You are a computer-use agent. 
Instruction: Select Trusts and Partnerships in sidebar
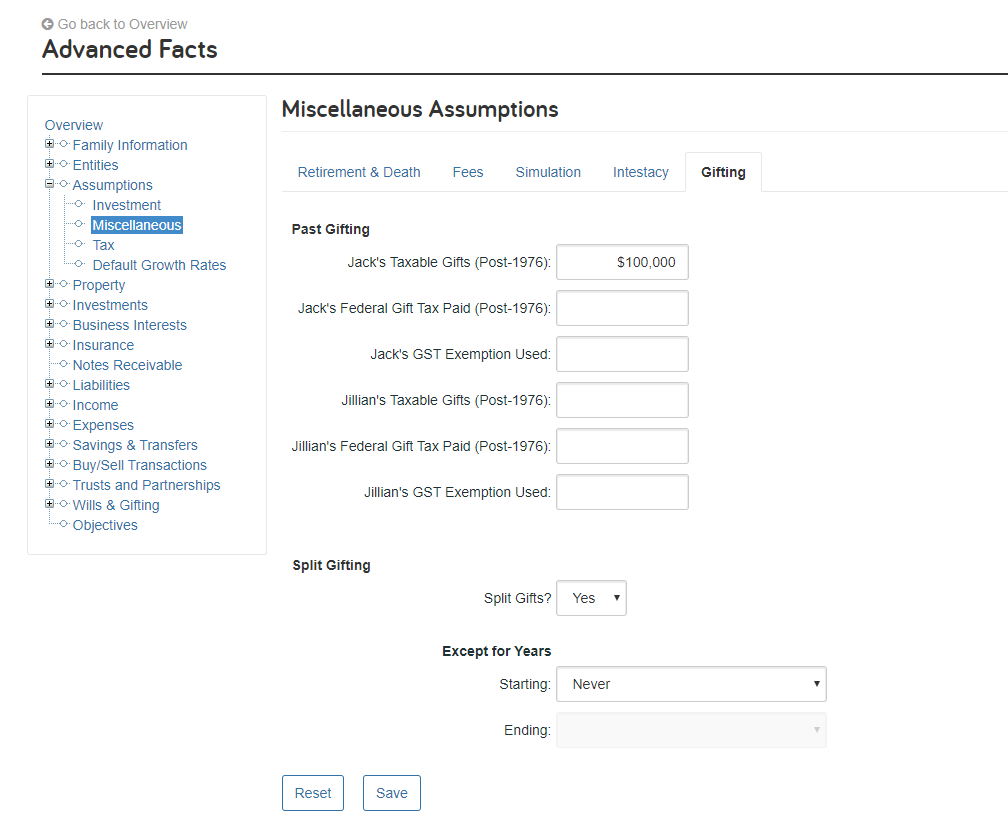(146, 485)
